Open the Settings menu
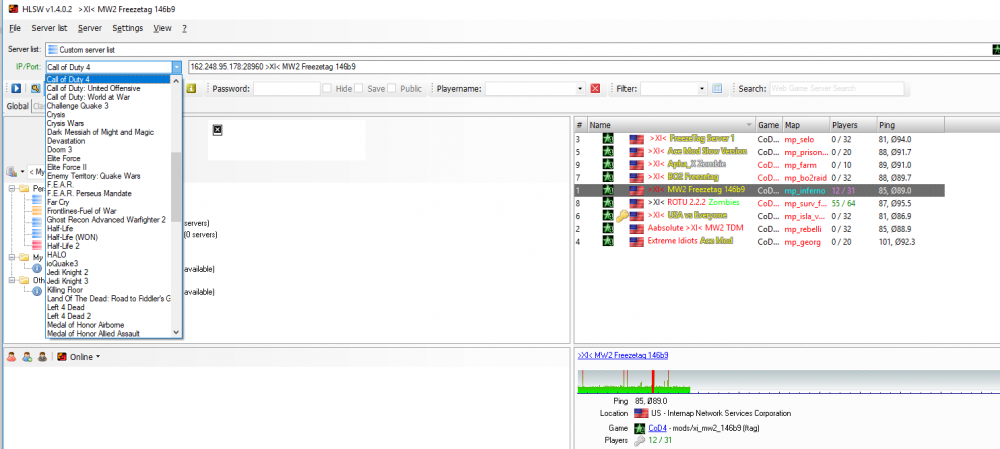Viewport: 1000px width, 449px height. tap(127, 28)
